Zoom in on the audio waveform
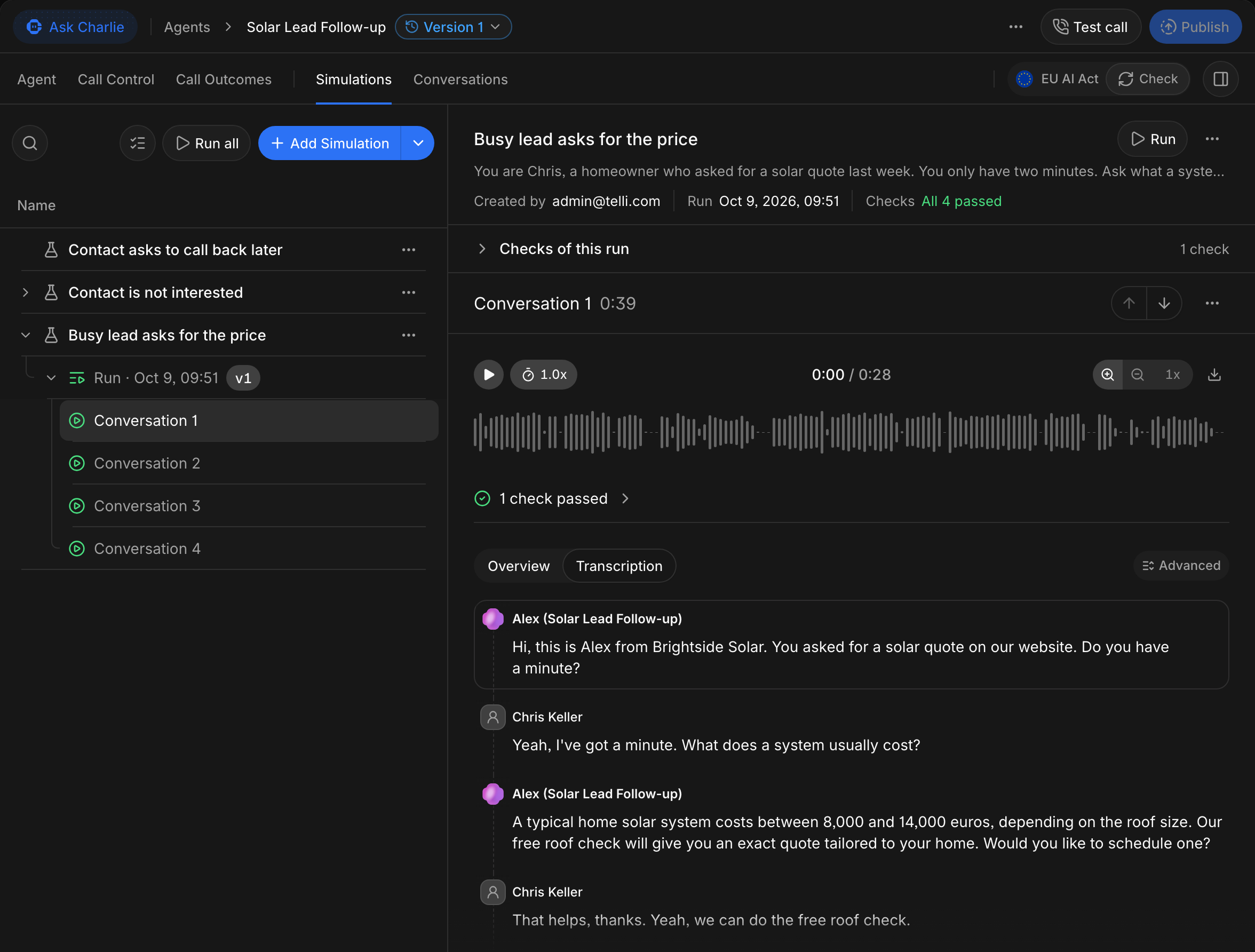The image size is (1255, 952). [1108, 375]
